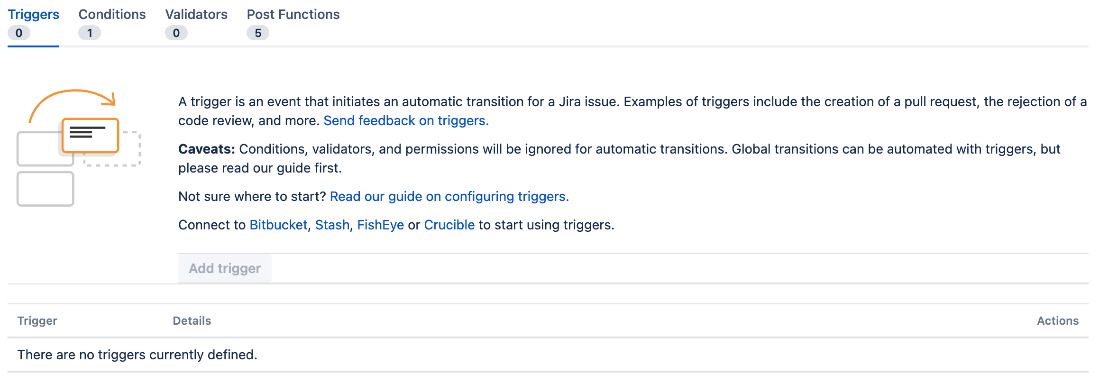Follow the Bitbucket link

278,226
